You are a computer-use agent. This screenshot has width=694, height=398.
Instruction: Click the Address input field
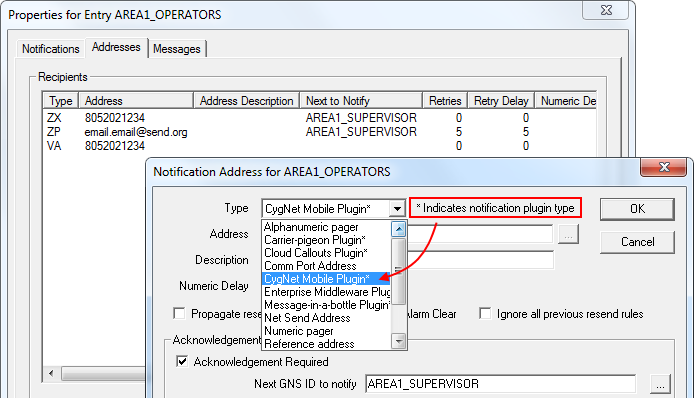coord(480,234)
